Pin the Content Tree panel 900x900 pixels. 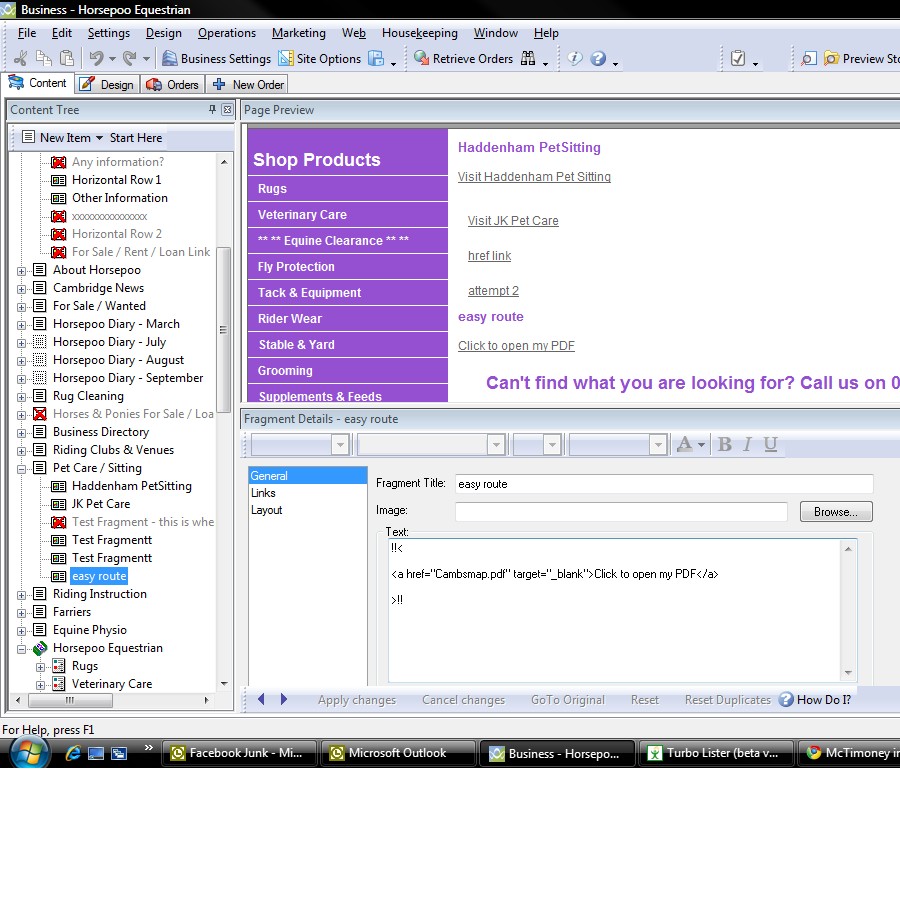212,110
